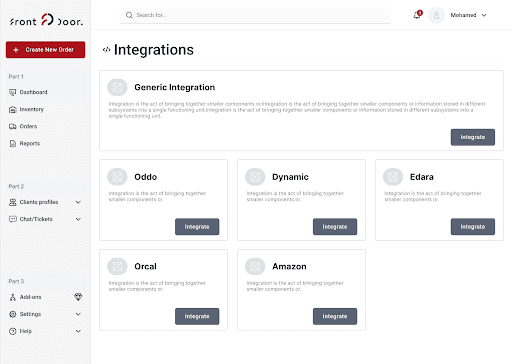Click the Add-ons sidebar icon

[x=13, y=297]
